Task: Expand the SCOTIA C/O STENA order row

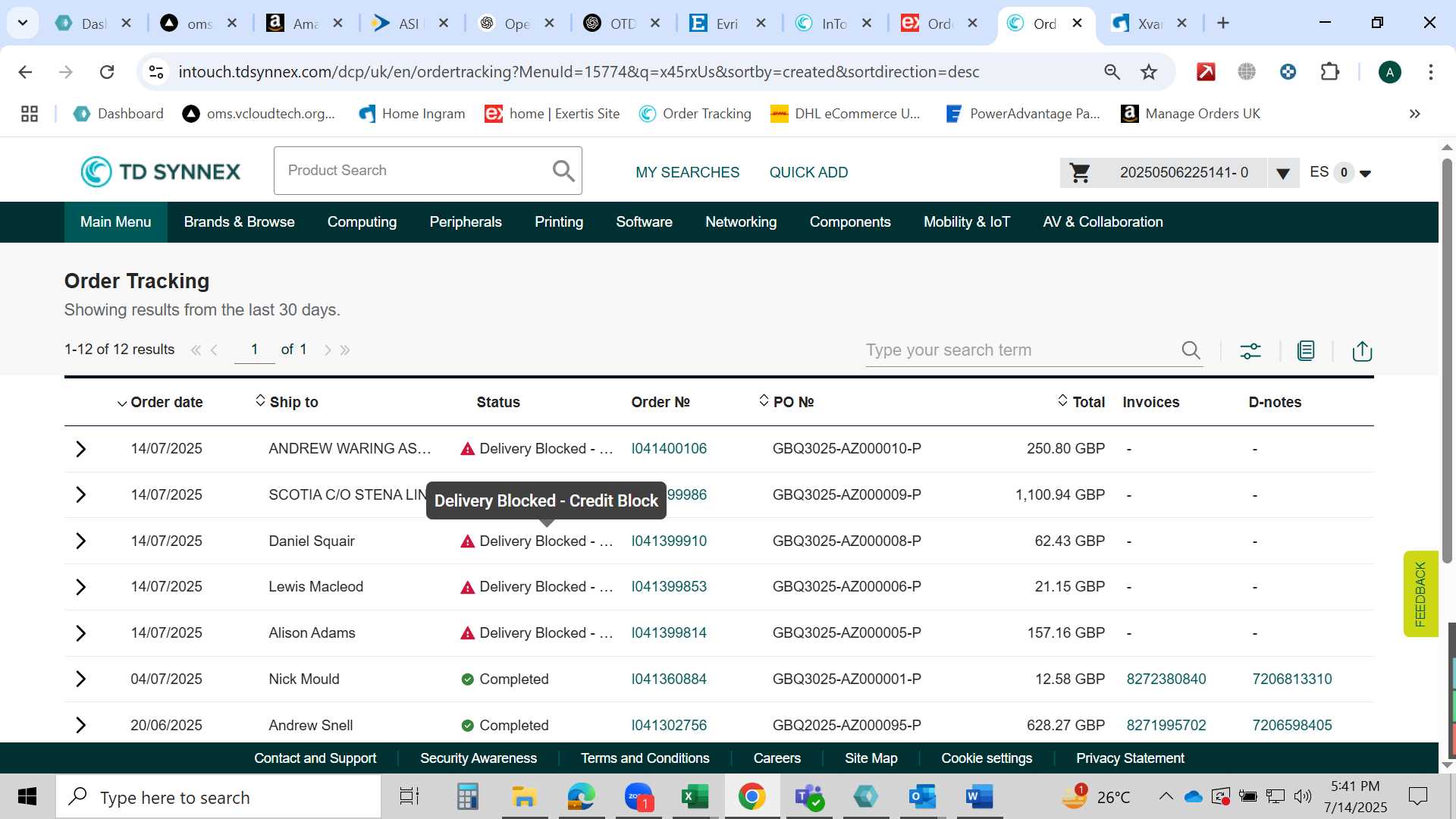Action: click(x=81, y=495)
